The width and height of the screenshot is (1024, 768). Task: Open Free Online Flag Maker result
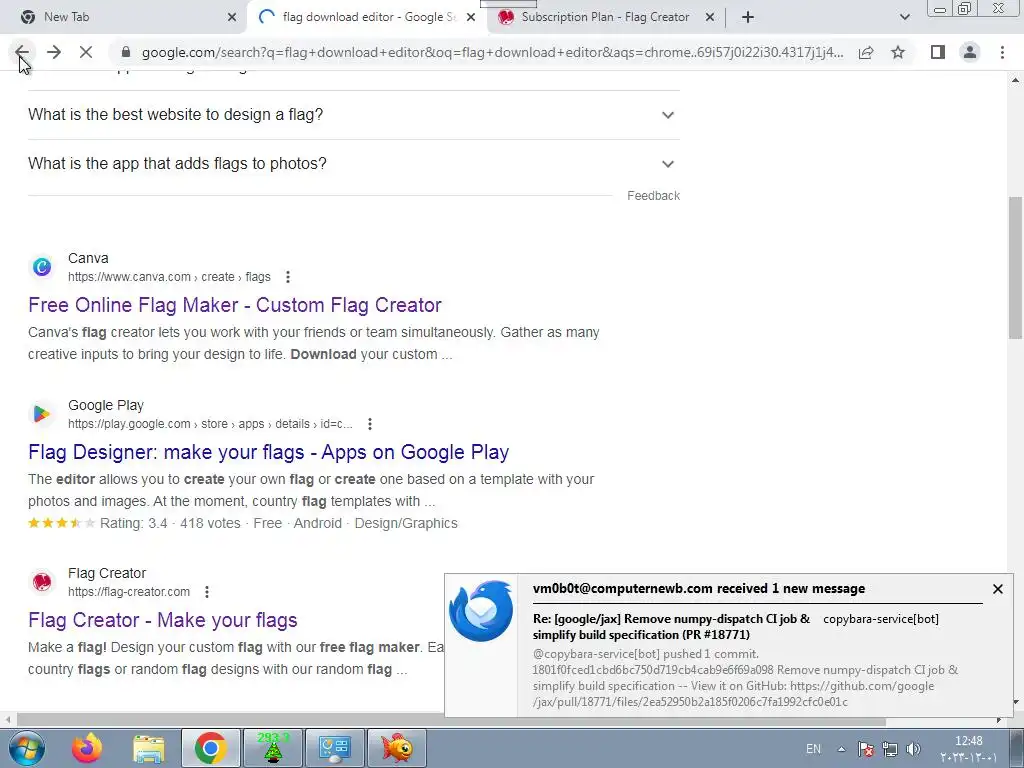pyautogui.click(x=235, y=305)
